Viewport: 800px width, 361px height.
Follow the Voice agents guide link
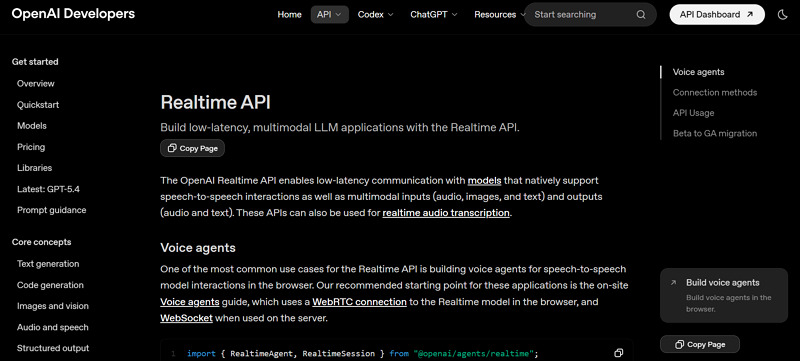point(190,302)
